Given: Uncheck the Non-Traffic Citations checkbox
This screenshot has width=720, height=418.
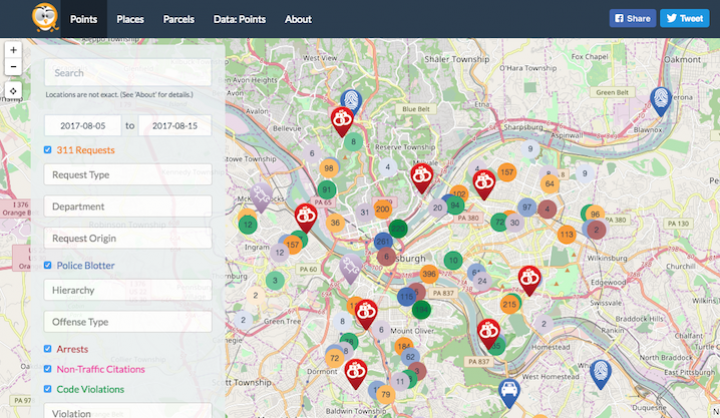Looking at the screenshot, I should click(x=48, y=369).
